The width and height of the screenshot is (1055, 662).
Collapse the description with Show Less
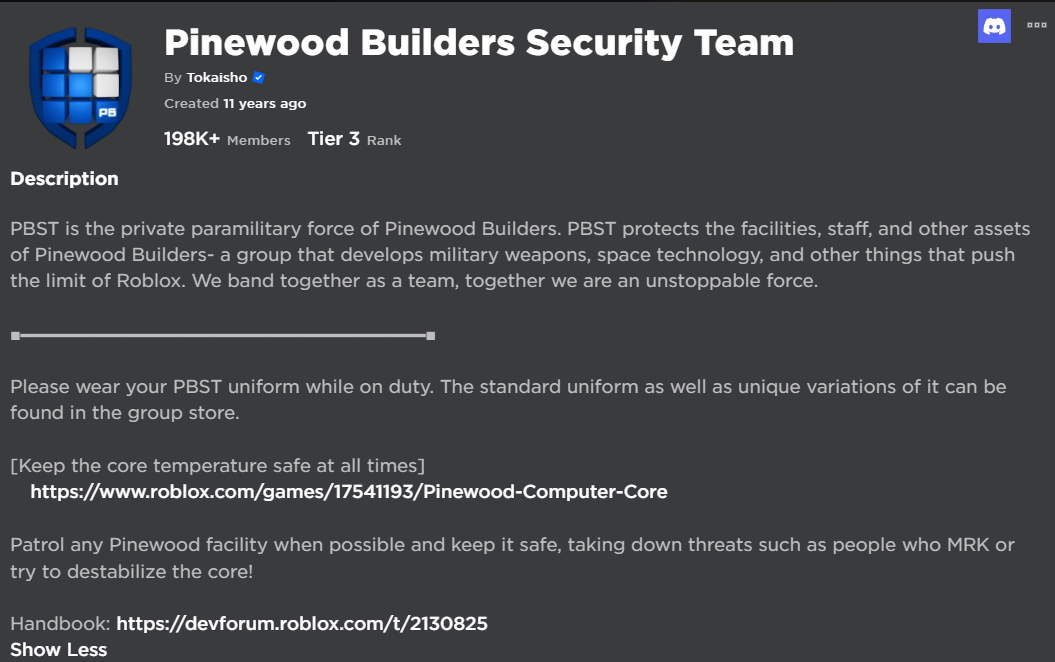pos(58,649)
